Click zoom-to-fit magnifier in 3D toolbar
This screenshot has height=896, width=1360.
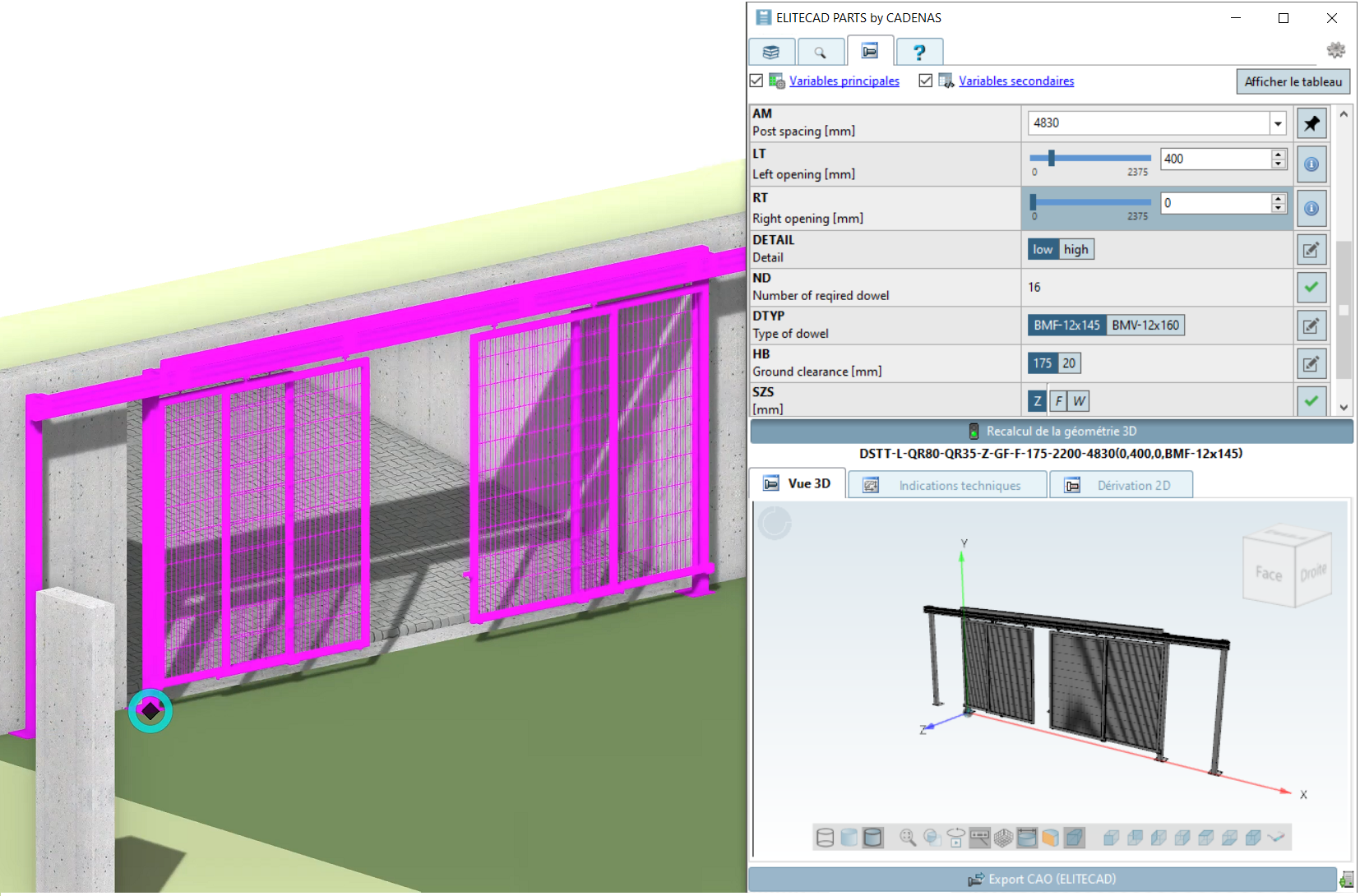point(908,837)
